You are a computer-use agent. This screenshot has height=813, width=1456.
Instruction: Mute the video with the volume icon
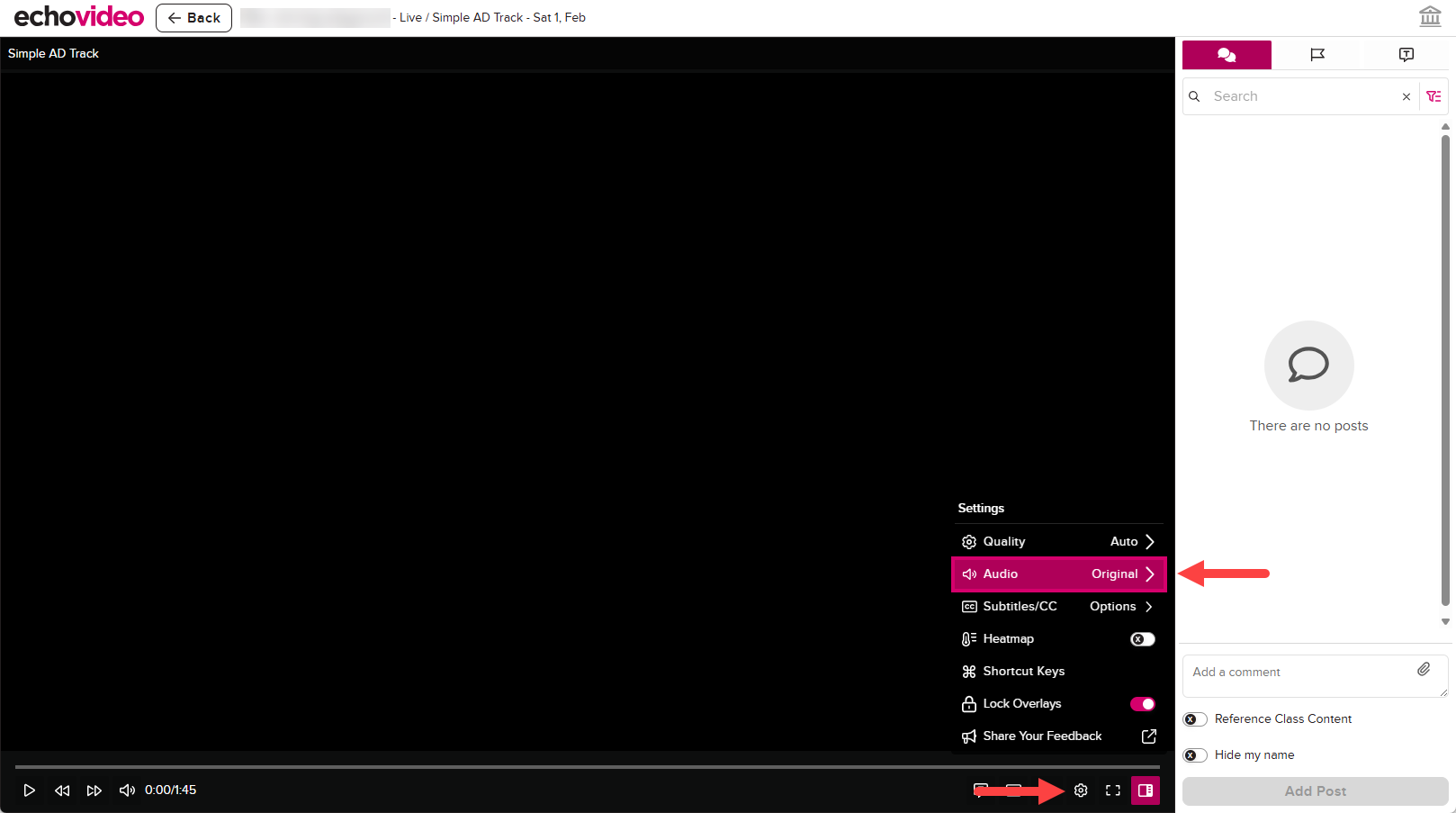[127, 790]
